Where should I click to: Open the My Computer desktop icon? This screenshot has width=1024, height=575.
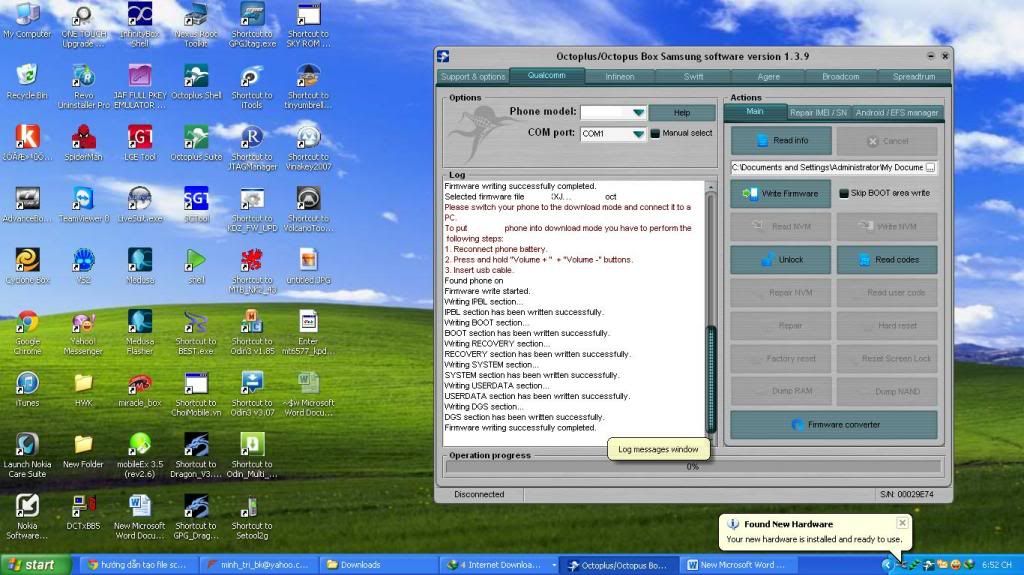coord(27,21)
